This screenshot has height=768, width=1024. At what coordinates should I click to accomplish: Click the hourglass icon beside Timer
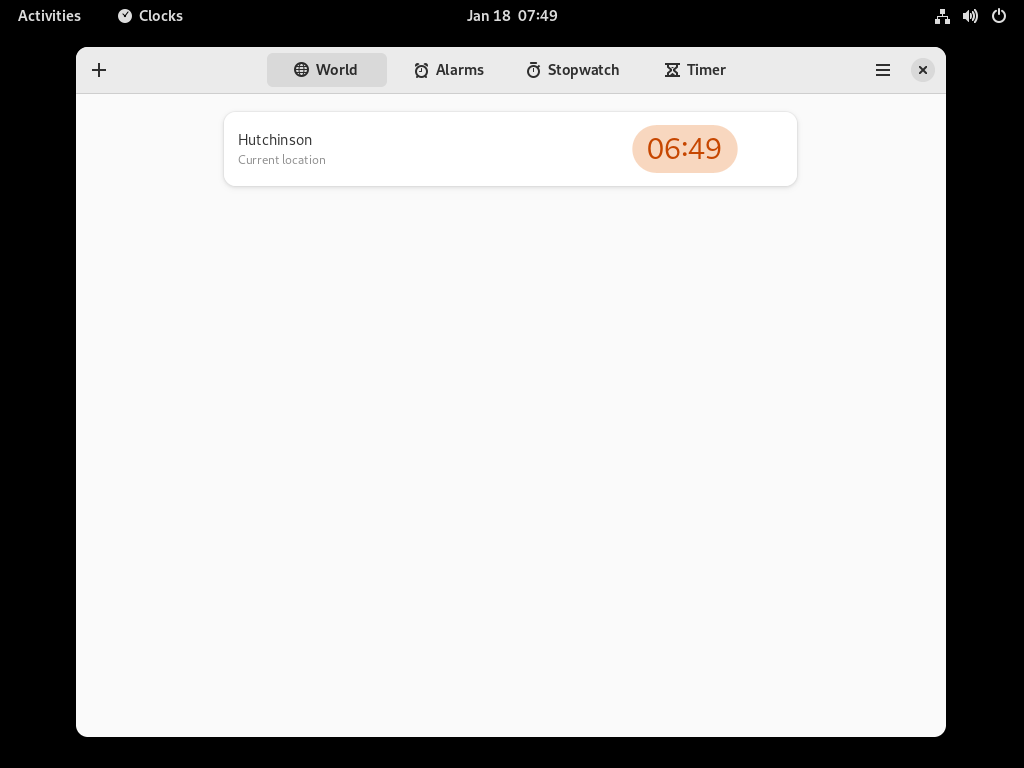point(672,70)
